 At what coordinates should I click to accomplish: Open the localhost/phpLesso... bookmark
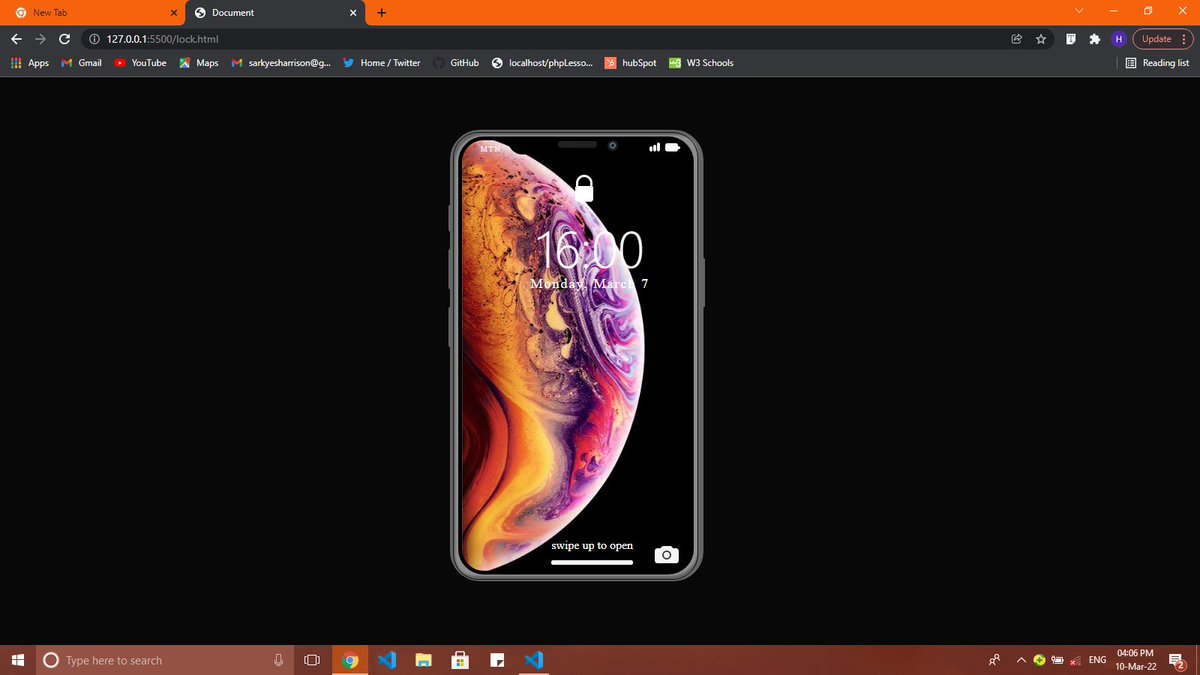(542, 63)
